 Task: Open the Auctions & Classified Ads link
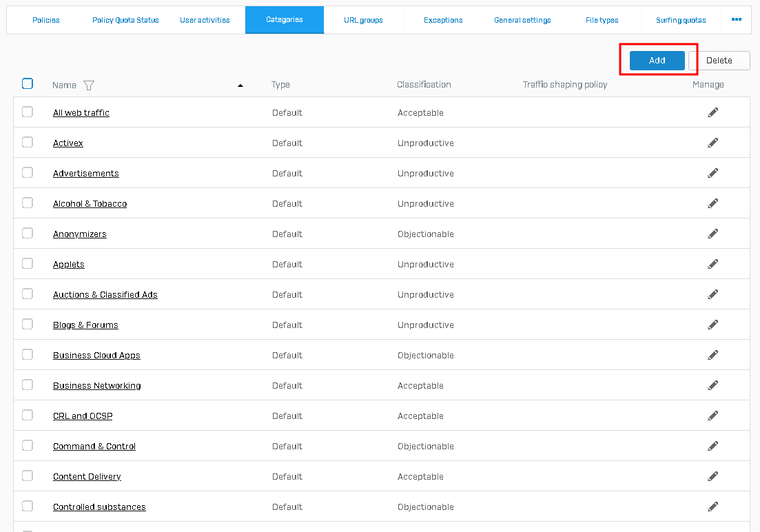click(x=105, y=295)
